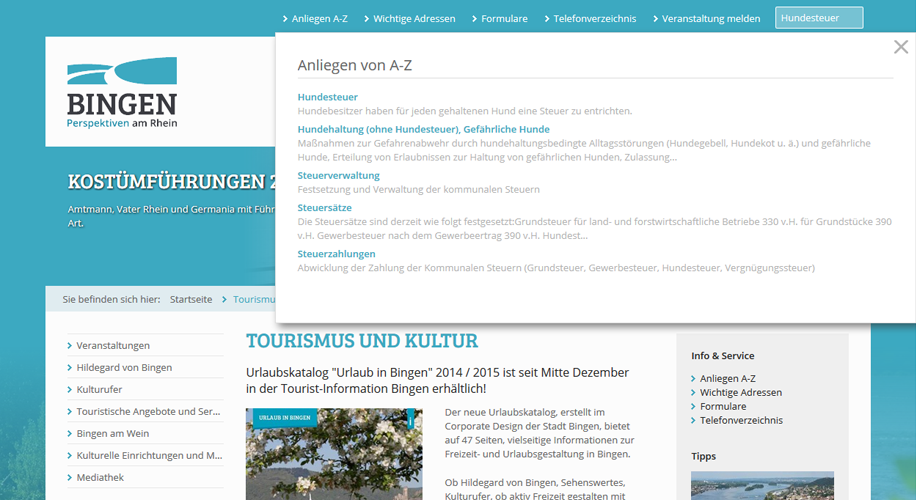Click the search field containing Hundesteuer

819,18
